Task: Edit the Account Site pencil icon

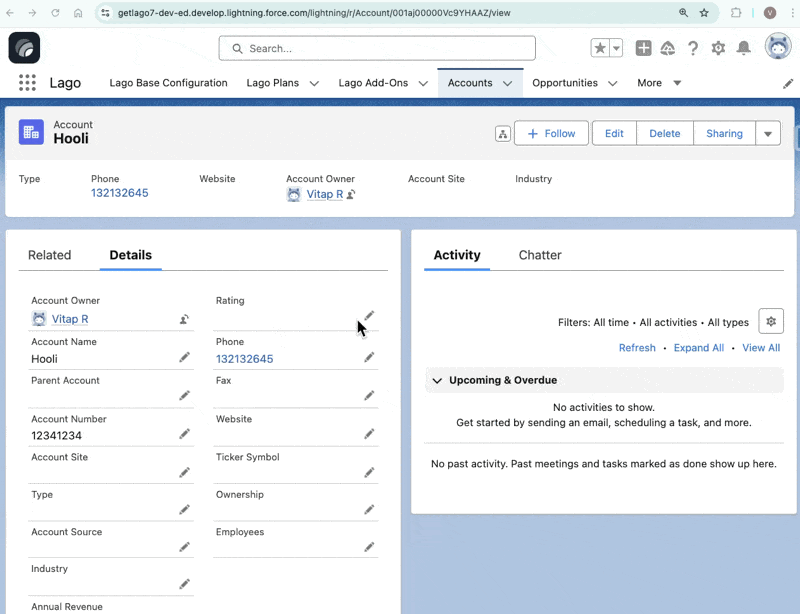Action: point(184,473)
